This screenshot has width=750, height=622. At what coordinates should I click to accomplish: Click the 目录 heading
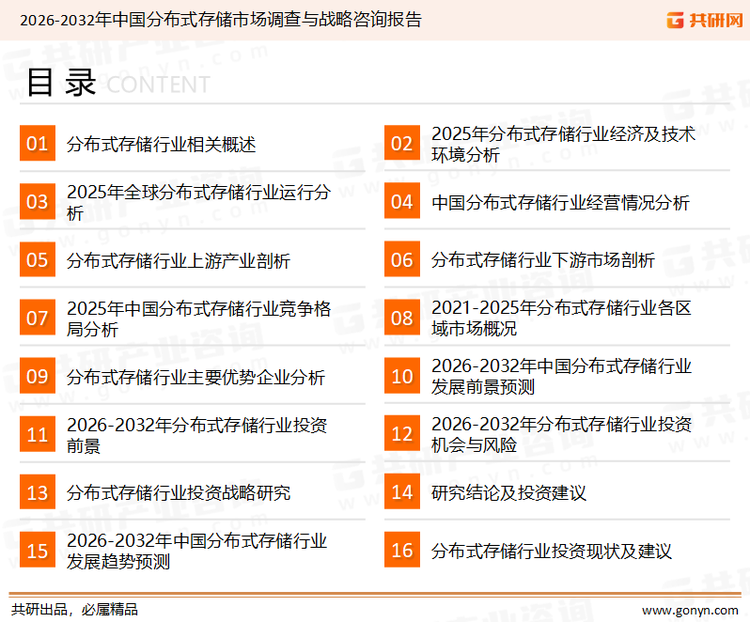pos(61,83)
